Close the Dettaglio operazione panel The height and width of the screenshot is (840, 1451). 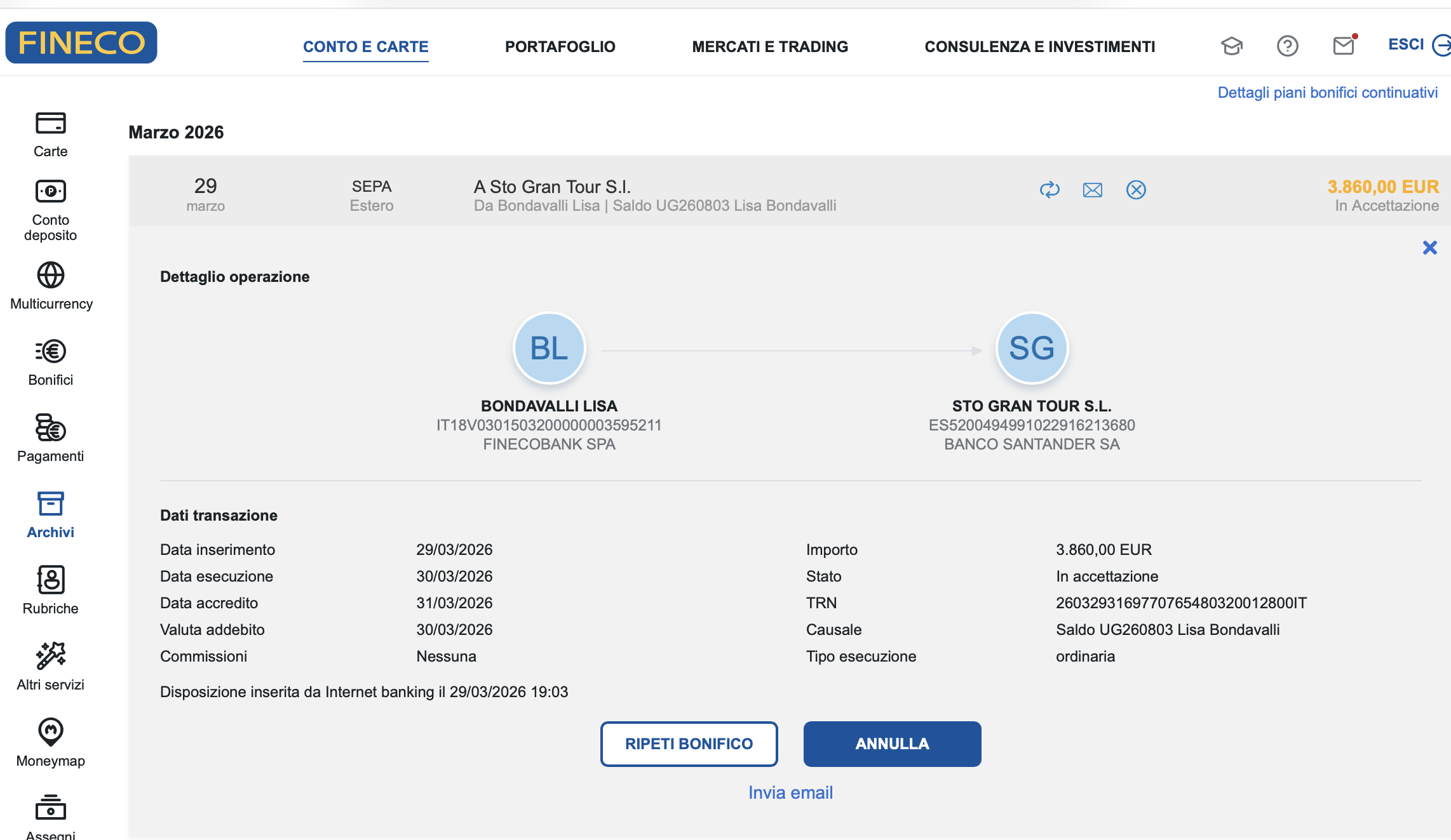pos(1430,248)
